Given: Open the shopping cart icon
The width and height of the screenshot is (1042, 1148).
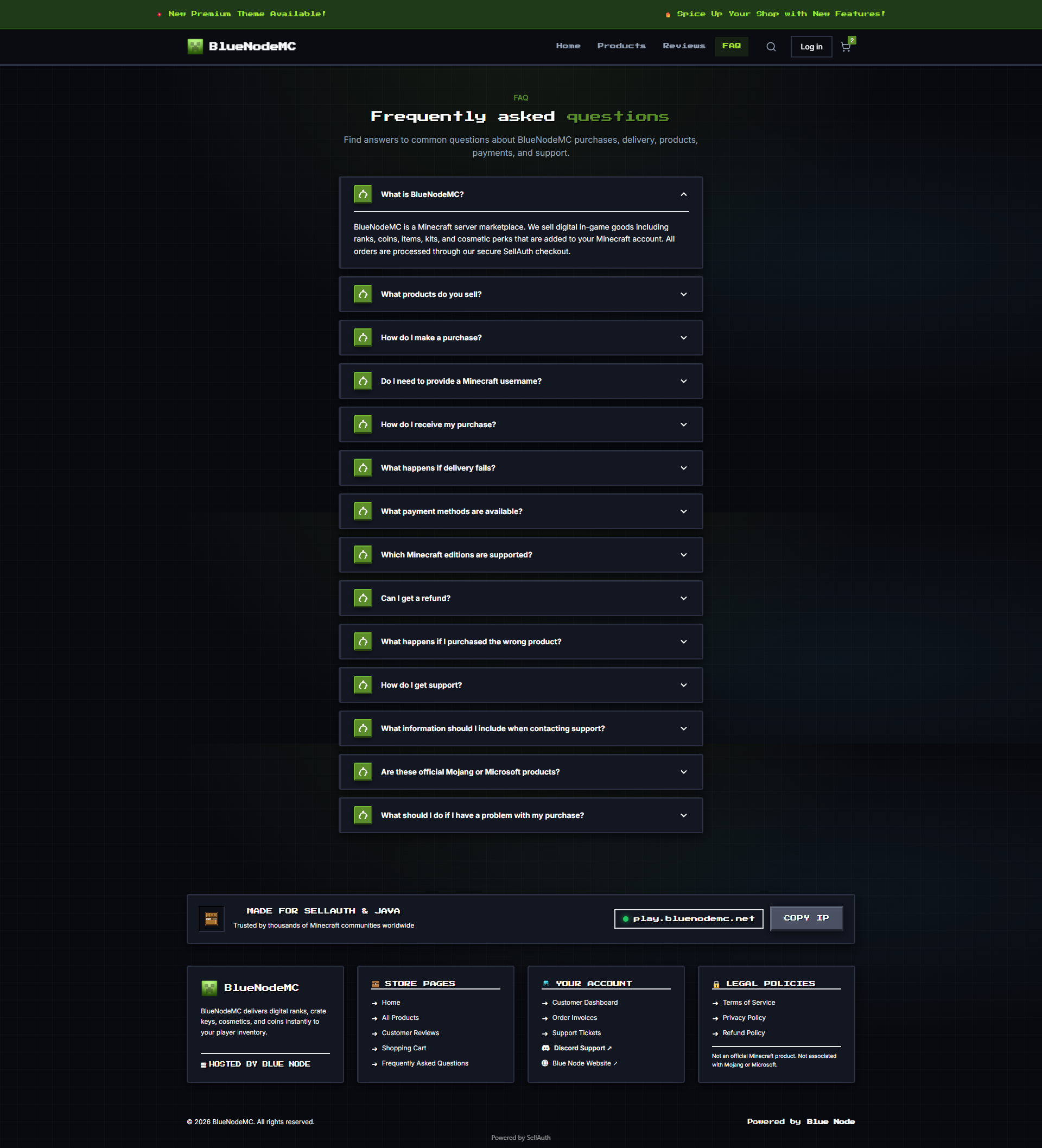Looking at the screenshot, I should point(846,47).
